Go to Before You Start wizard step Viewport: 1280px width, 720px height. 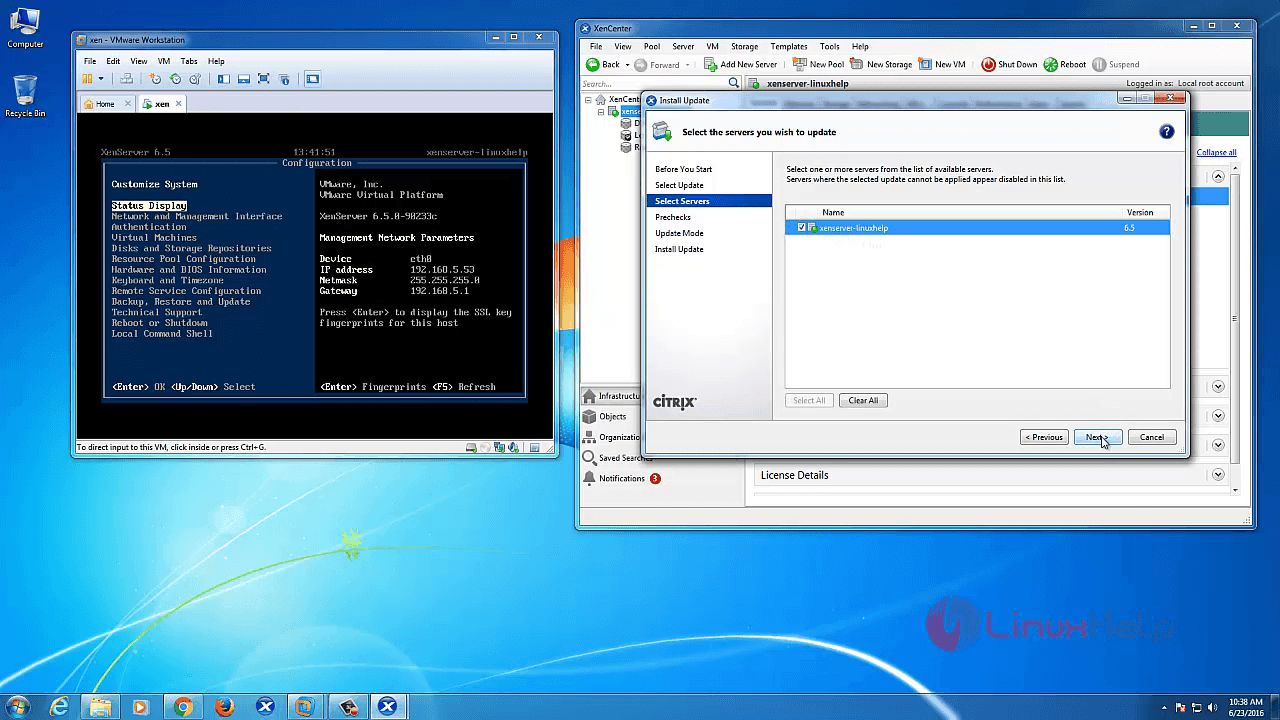coord(684,169)
